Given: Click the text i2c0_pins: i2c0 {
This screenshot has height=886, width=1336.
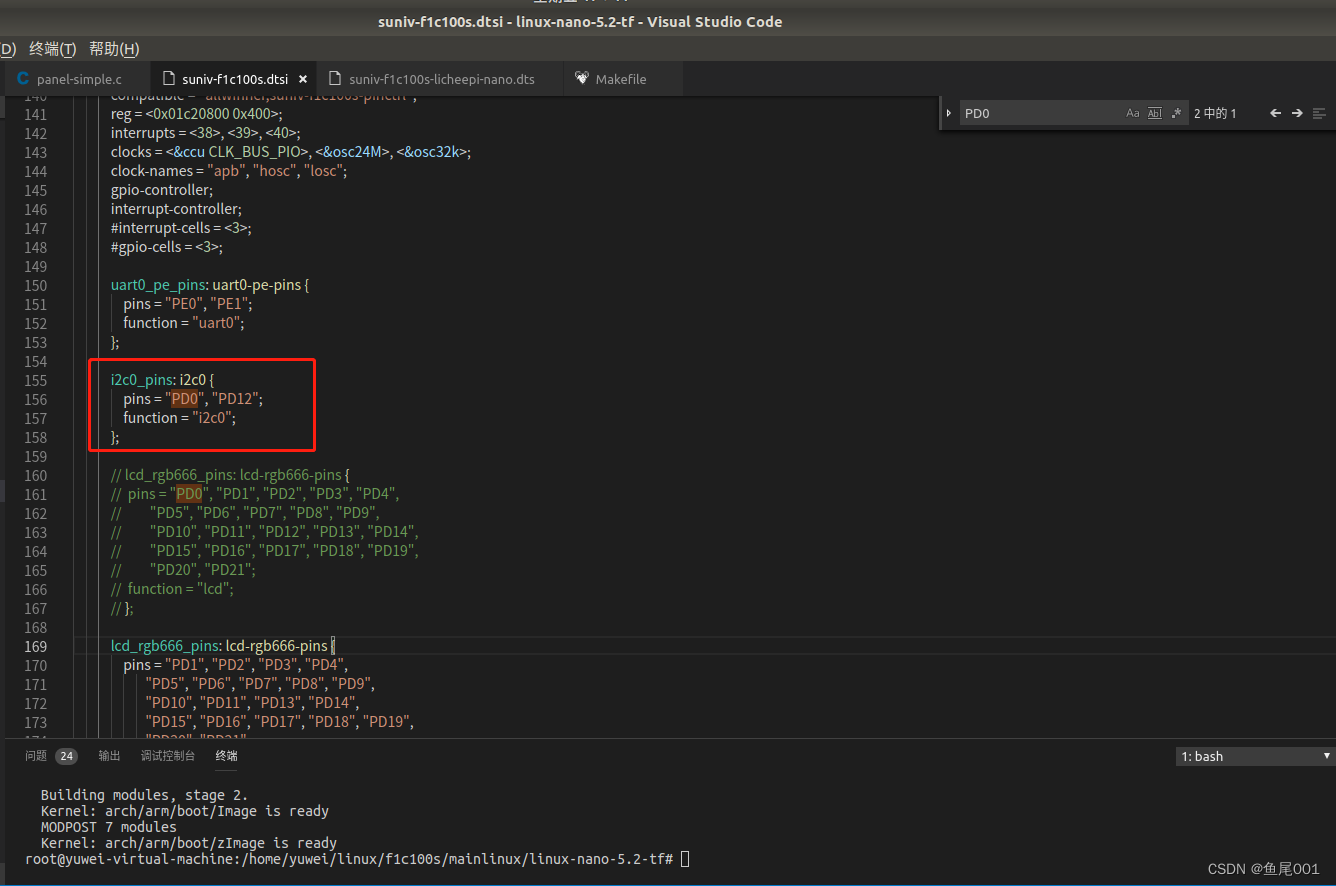Looking at the screenshot, I should [x=163, y=380].
